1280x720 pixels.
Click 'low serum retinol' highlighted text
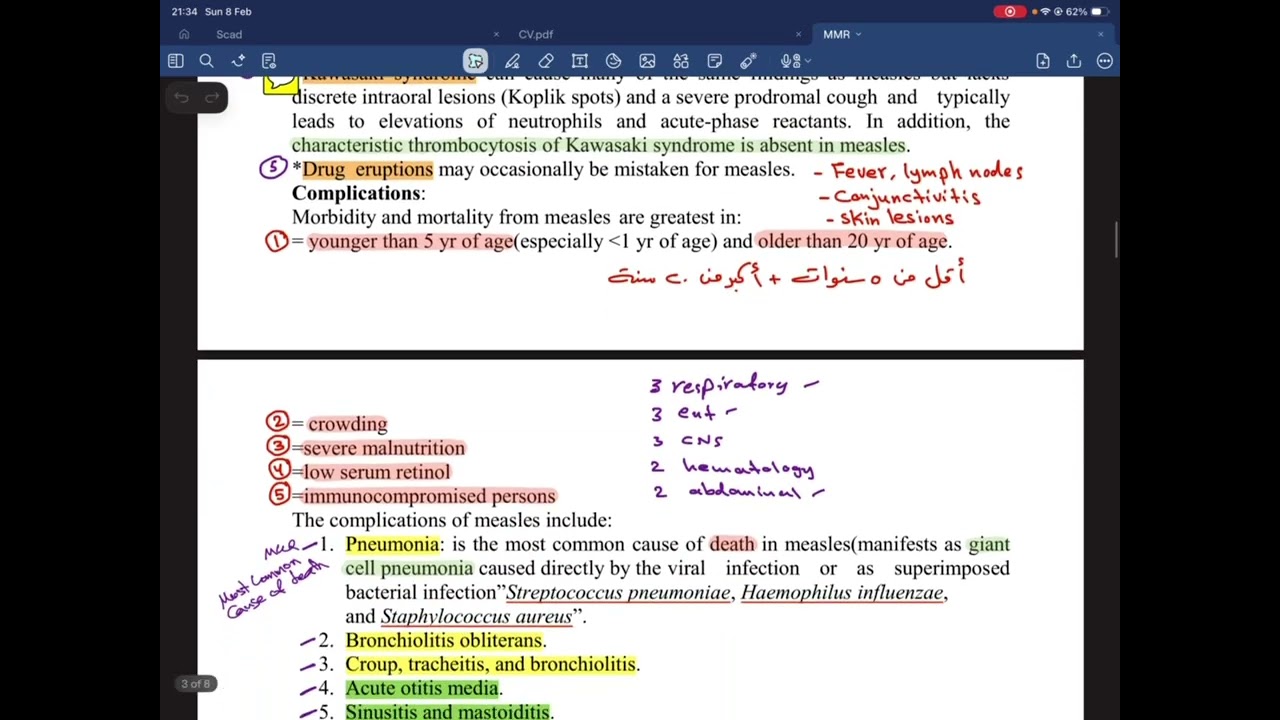coord(377,472)
